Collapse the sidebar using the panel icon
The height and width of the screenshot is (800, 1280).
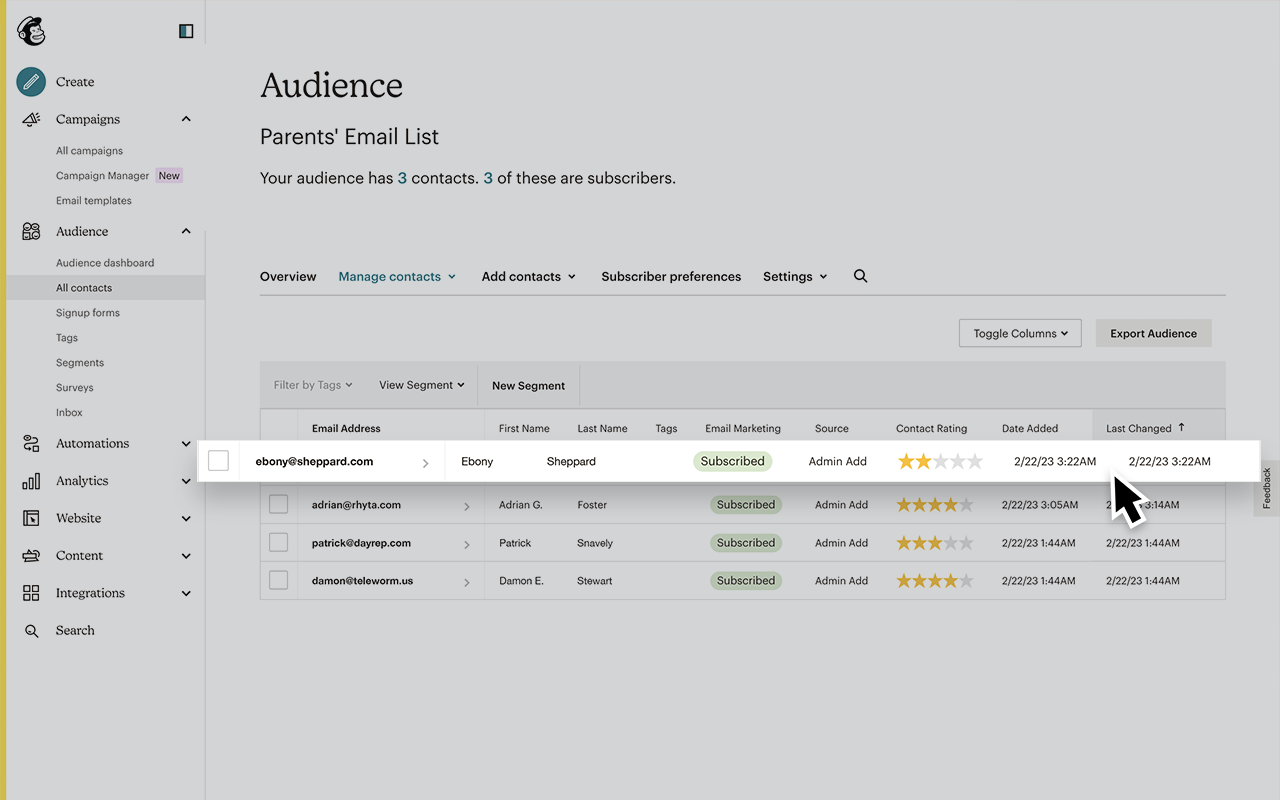click(186, 31)
